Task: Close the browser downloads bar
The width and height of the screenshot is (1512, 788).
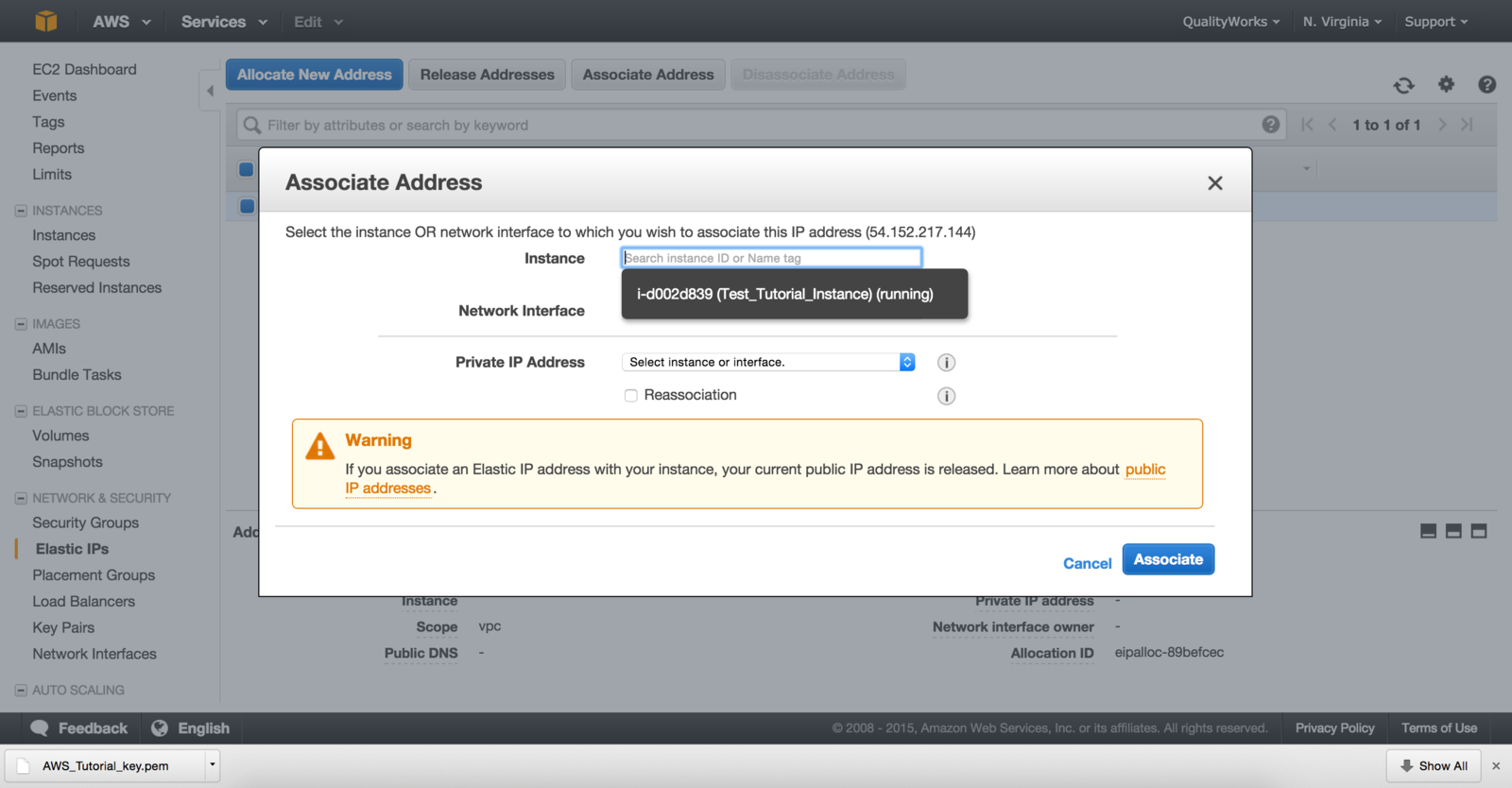Action: [1496, 766]
